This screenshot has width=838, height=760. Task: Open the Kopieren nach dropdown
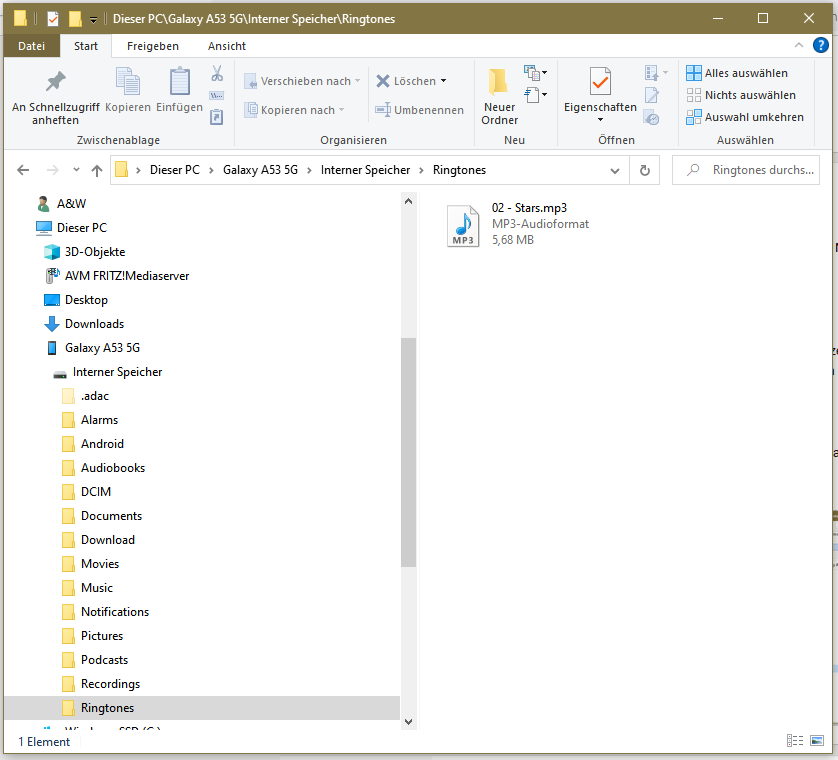click(x=294, y=110)
